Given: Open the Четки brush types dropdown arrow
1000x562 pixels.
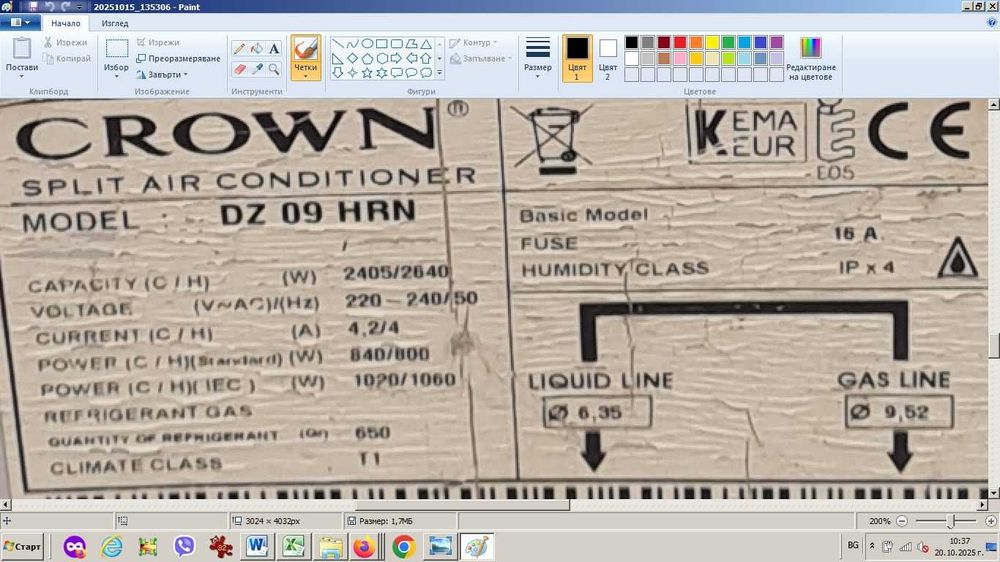Looking at the screenshot, I should pos(305,77).
